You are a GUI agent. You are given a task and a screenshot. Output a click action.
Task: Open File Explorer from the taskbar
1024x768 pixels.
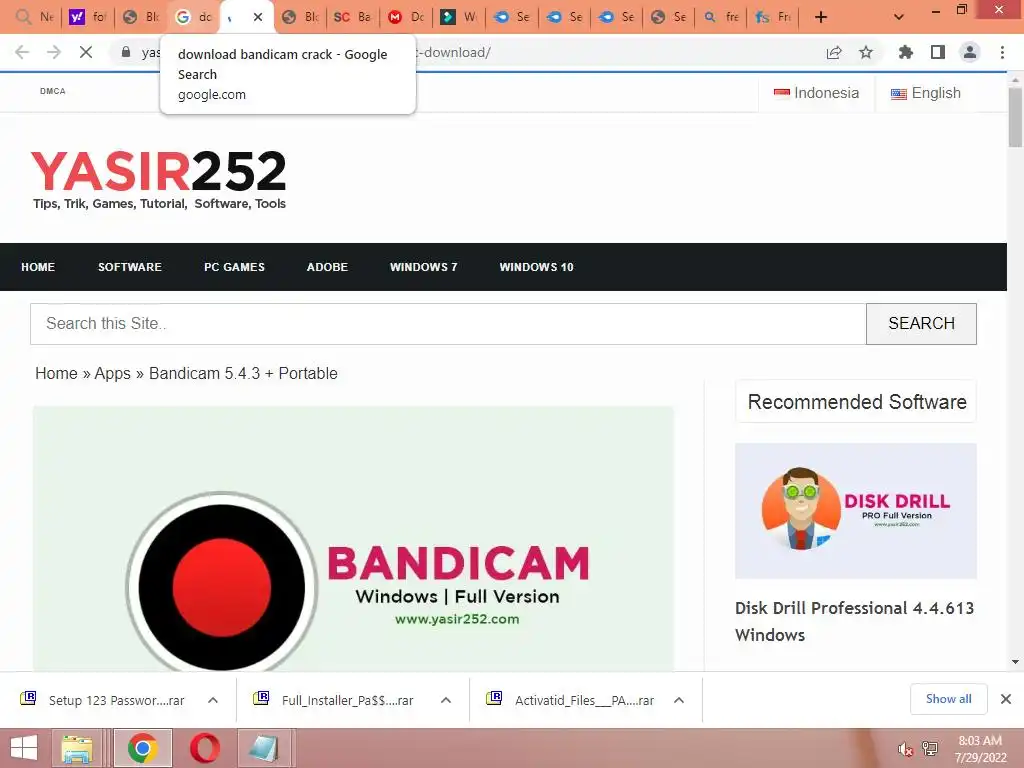click(77, 748)
